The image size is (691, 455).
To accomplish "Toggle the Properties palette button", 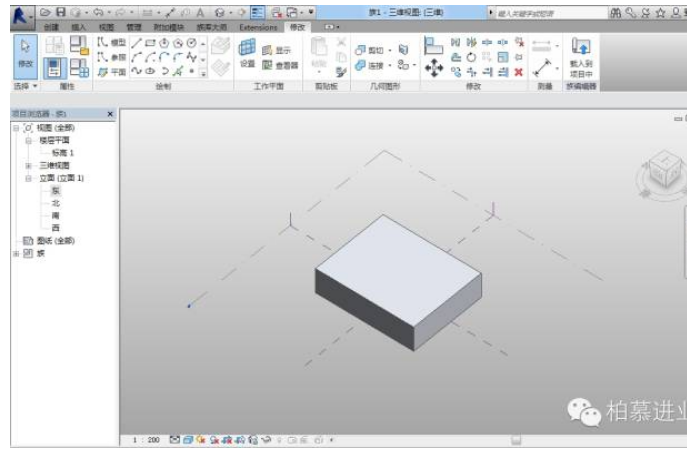I will (56, 69).
